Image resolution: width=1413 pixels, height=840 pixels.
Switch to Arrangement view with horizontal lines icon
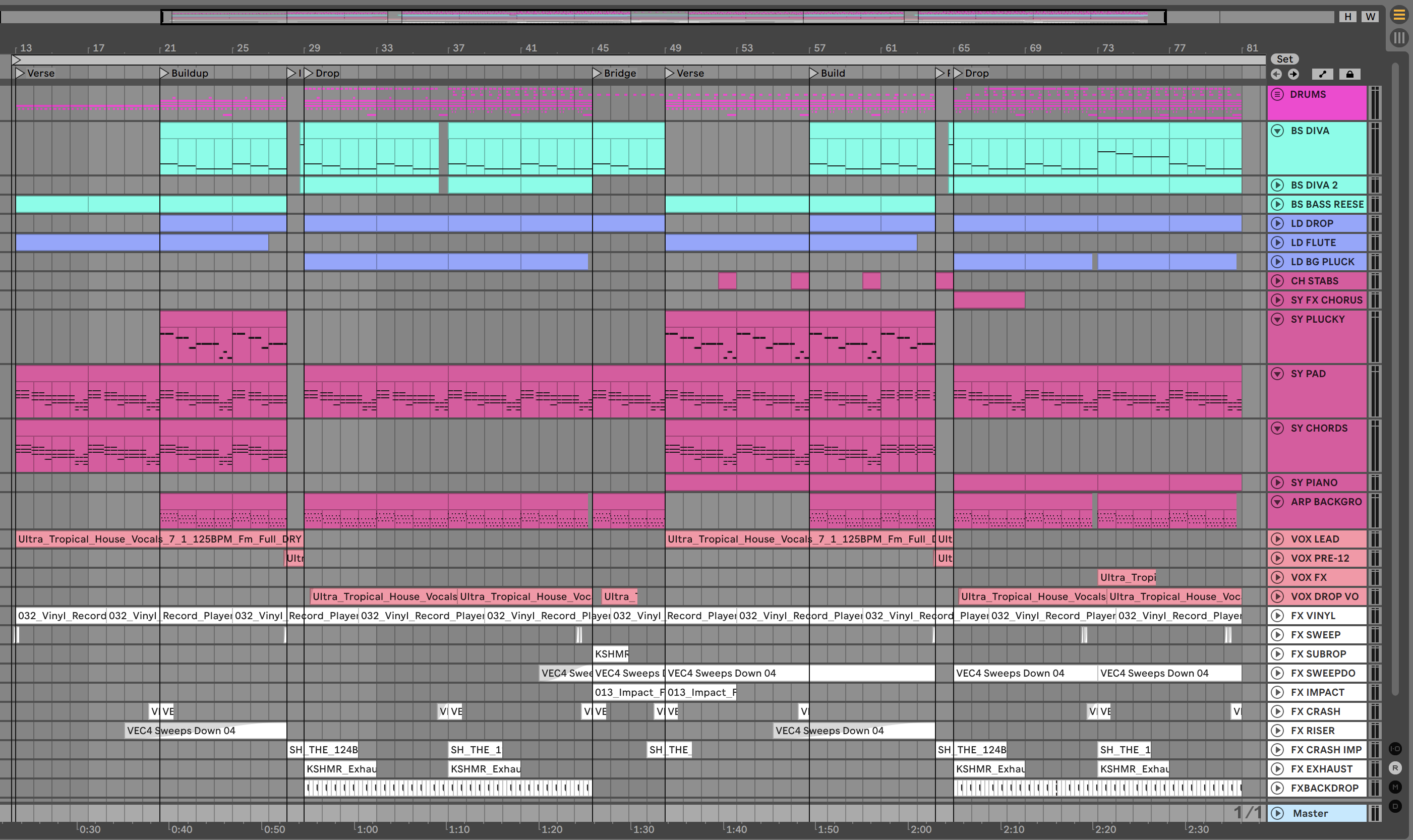click(x=1398, y=15)
